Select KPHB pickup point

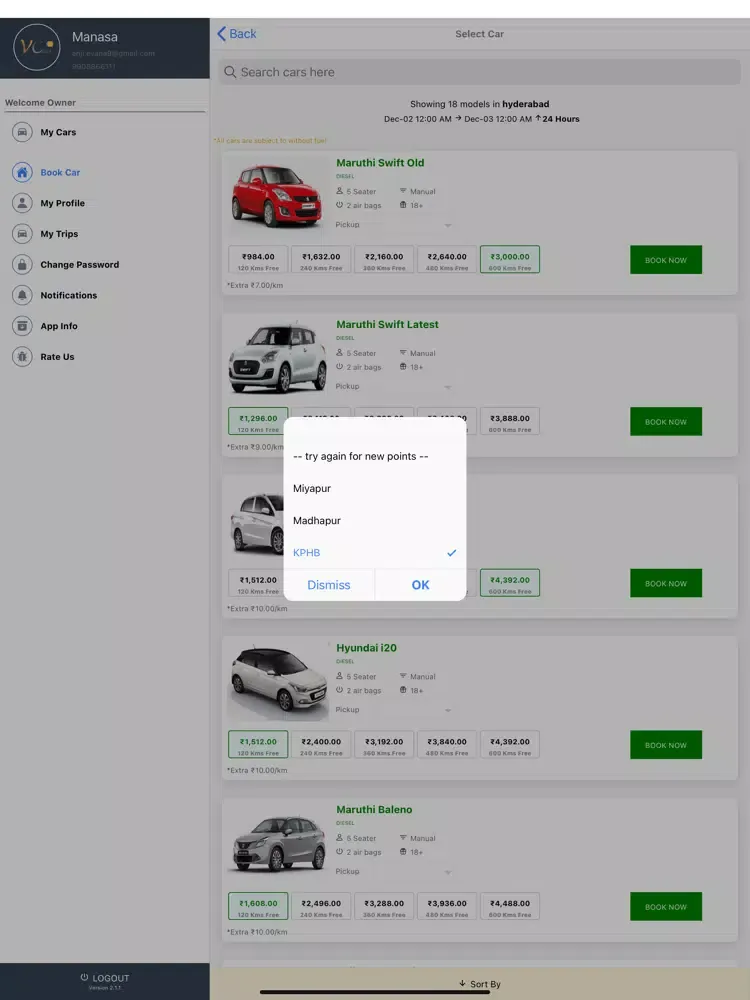tap(375, 552)
